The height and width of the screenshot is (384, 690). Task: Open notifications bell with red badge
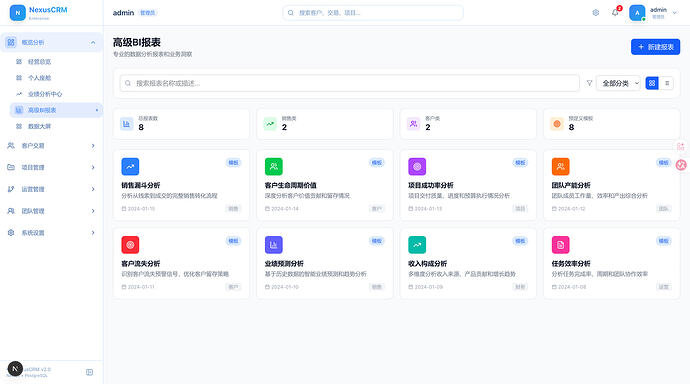pyautogui.click(x=615, y=12)
